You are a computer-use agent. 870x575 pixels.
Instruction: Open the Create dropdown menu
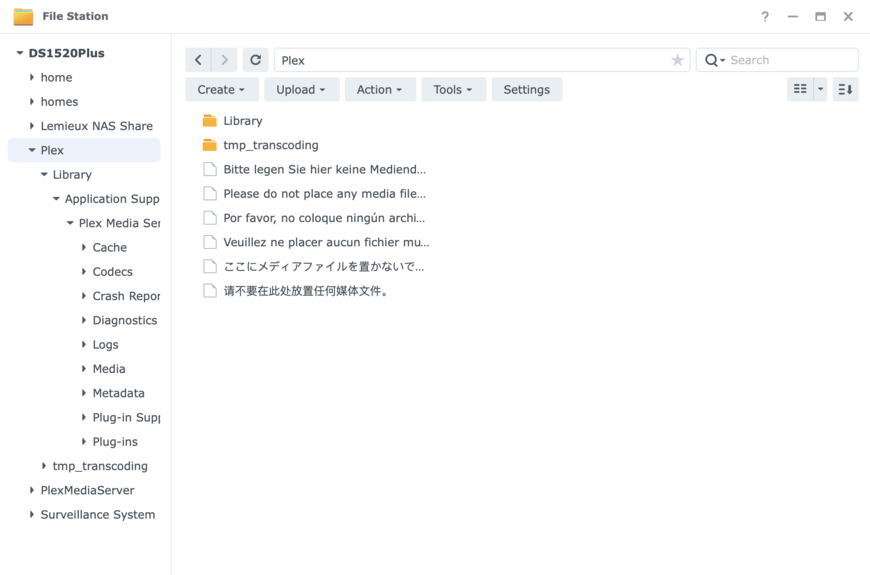point(222,89)
